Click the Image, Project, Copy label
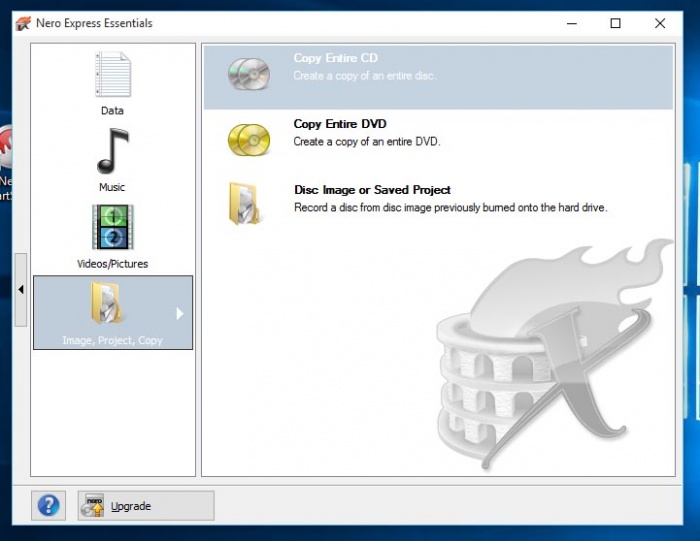This screenshot has width=700, height=541. pos(112,340)
